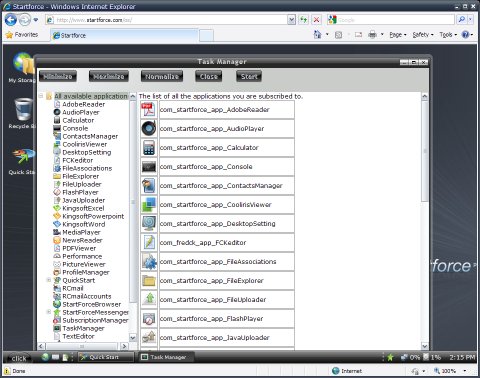Click the com_startforce_app_FileExplorer entry text
This screenshot has height=378, width=480.
pyautogui.click(x=212, y=281)
